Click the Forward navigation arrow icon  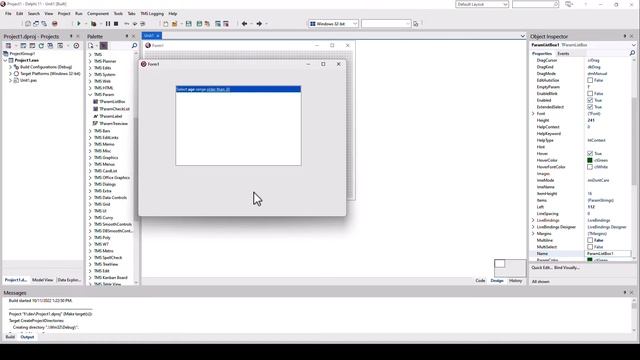259,24
